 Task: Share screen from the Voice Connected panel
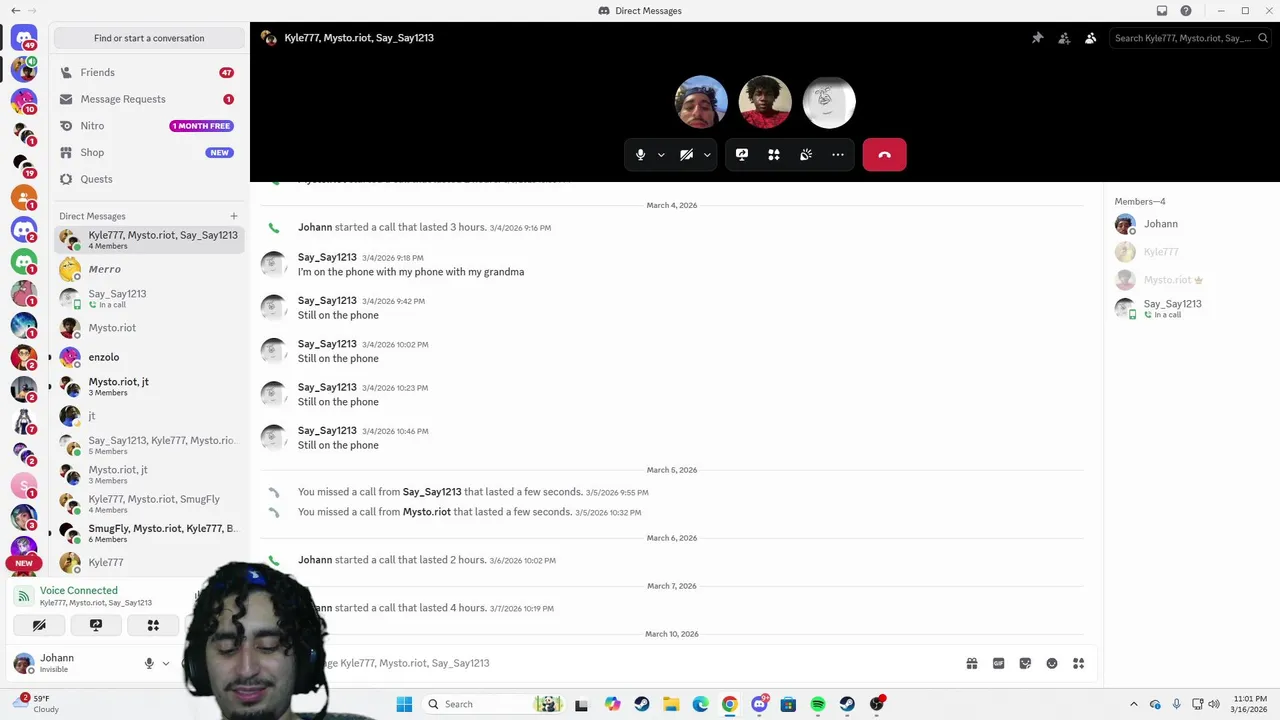tap(96, 625)
